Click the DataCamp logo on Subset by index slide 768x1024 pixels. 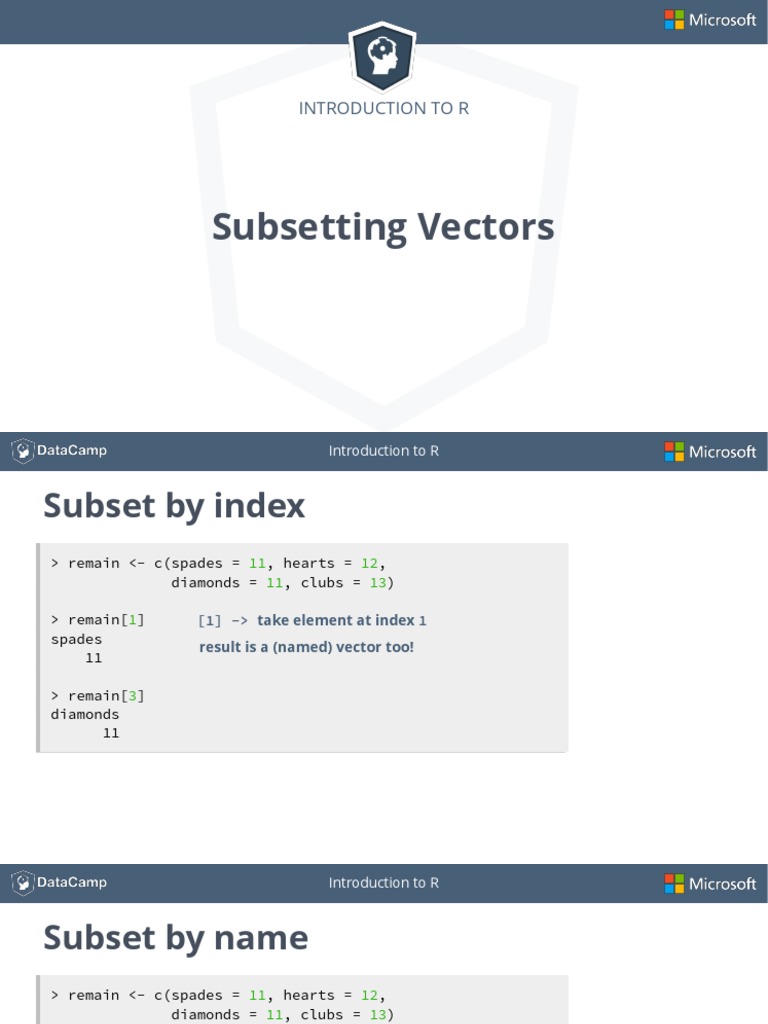click(59, 451)
